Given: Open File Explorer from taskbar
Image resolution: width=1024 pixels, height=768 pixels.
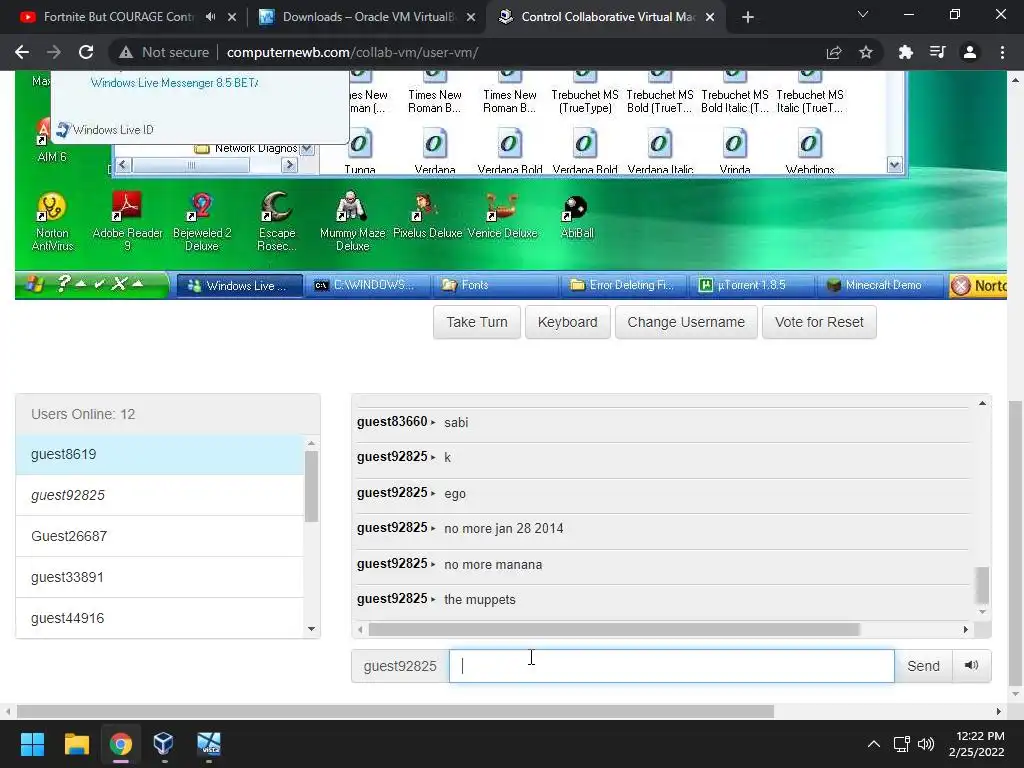Looking at the screenshot, I should point(76,744).
